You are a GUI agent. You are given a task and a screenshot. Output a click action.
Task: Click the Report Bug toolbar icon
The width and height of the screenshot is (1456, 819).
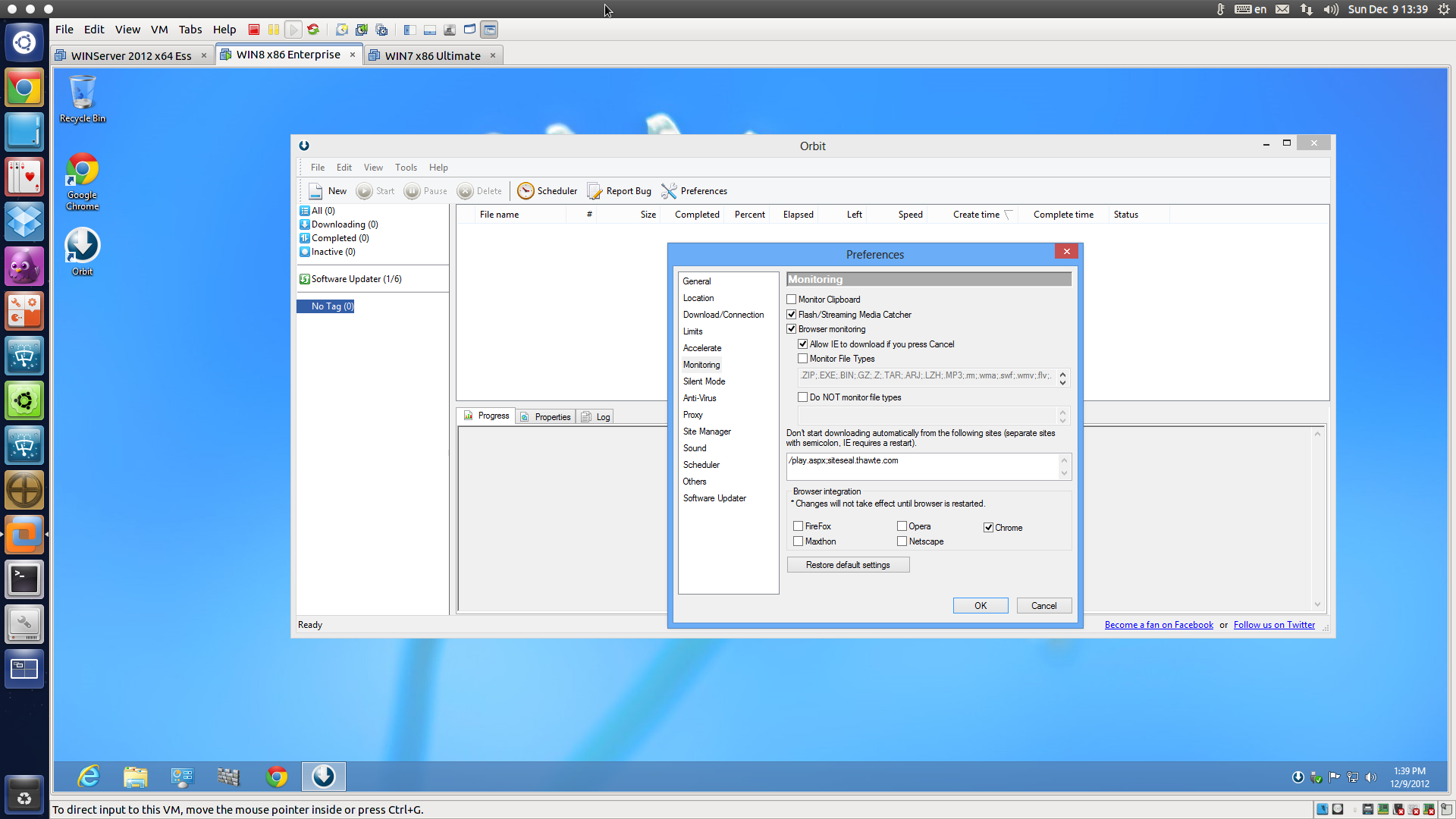point(595,191)
